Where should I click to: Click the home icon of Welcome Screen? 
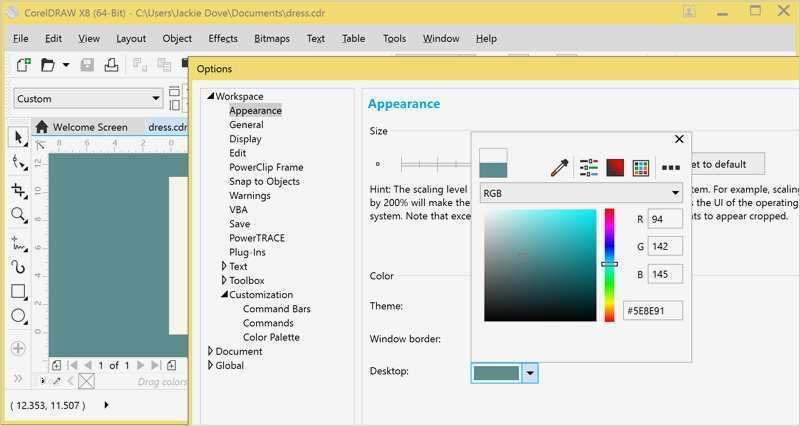[42, 127]
